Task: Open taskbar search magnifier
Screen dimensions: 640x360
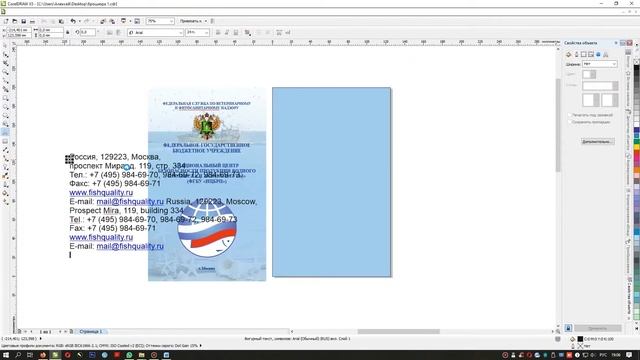Action: (18, 355)
